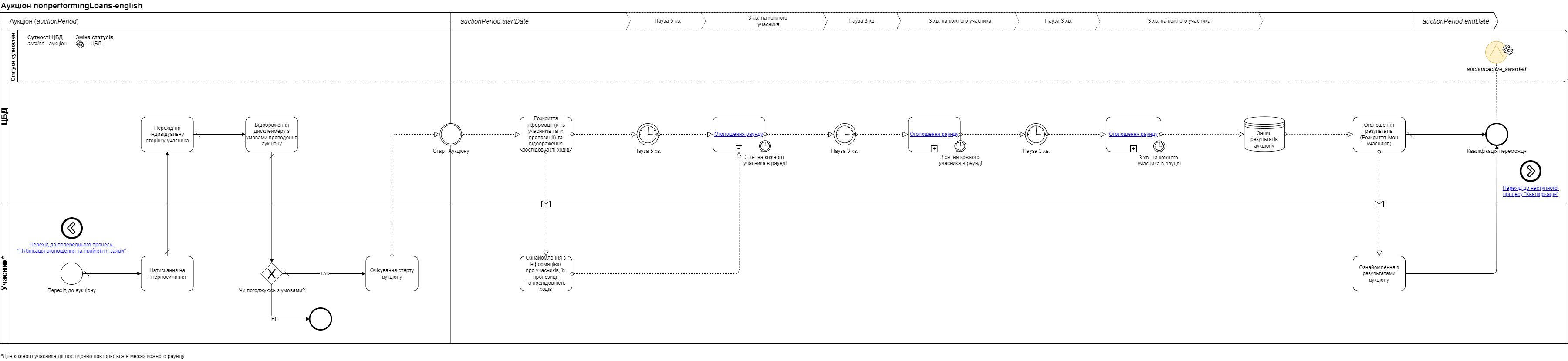
Task: Open the first "Оголошення раунду" hyperlink
Action: (x=738, y=134)
